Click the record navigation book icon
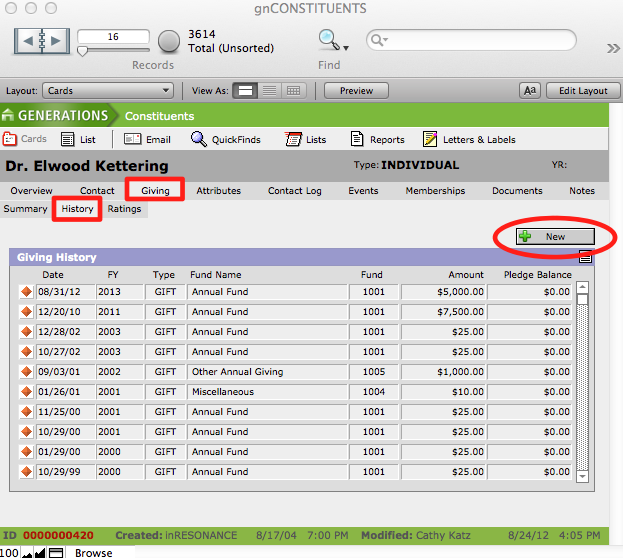 (42, 41)
